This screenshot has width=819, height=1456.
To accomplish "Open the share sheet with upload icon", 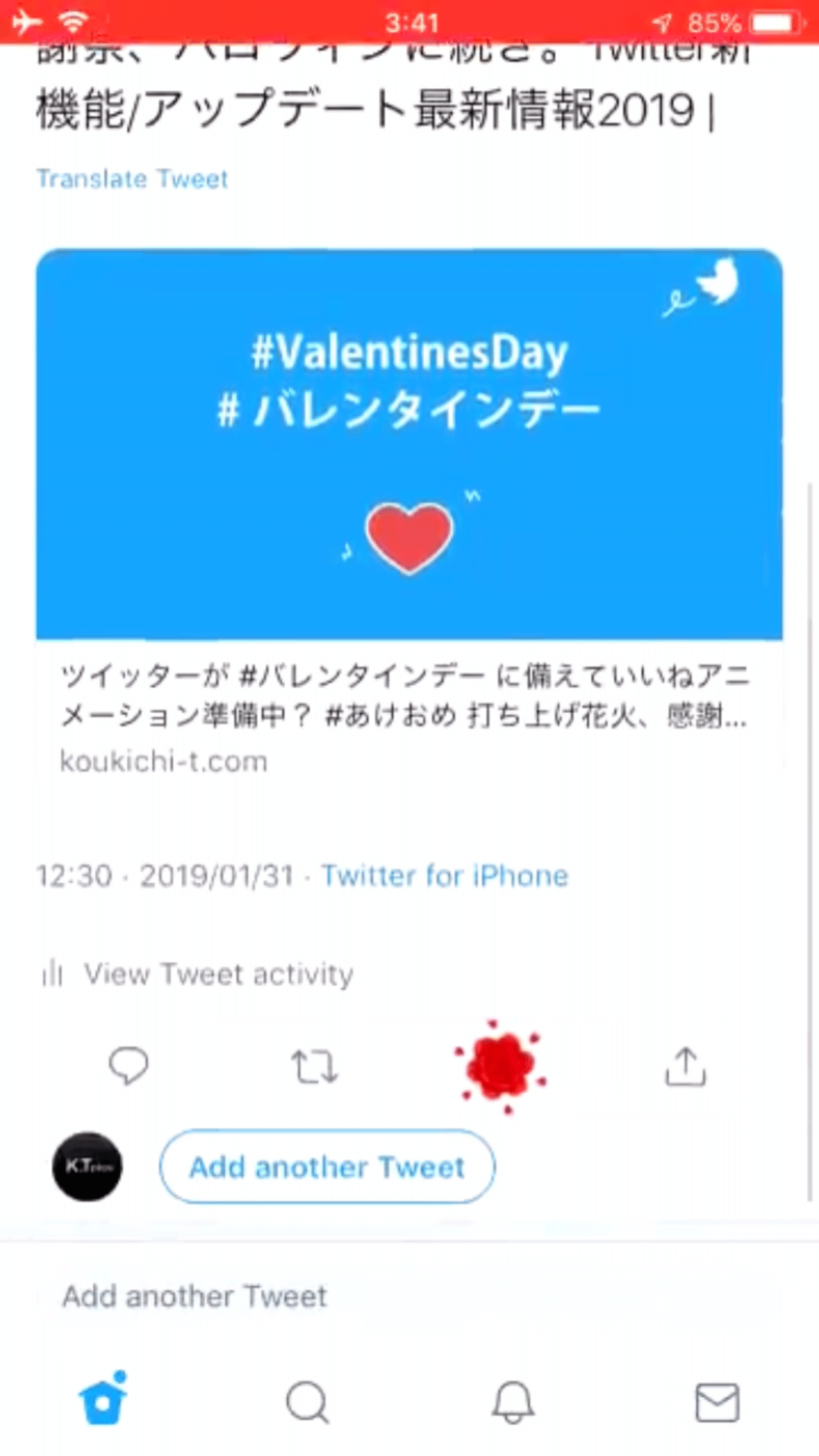I will pos(687,1065).
